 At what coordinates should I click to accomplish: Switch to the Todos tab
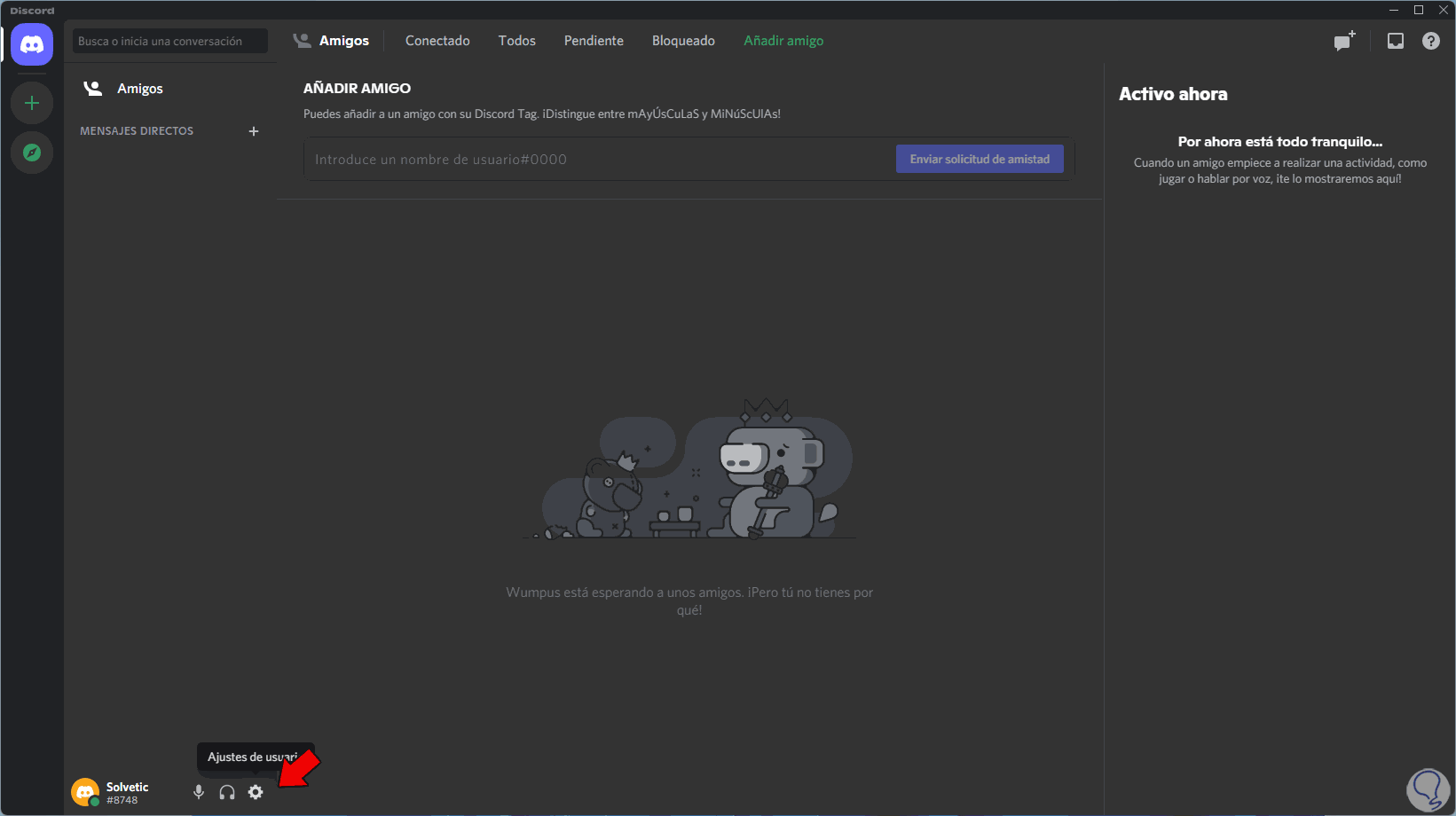coord(517,41)
